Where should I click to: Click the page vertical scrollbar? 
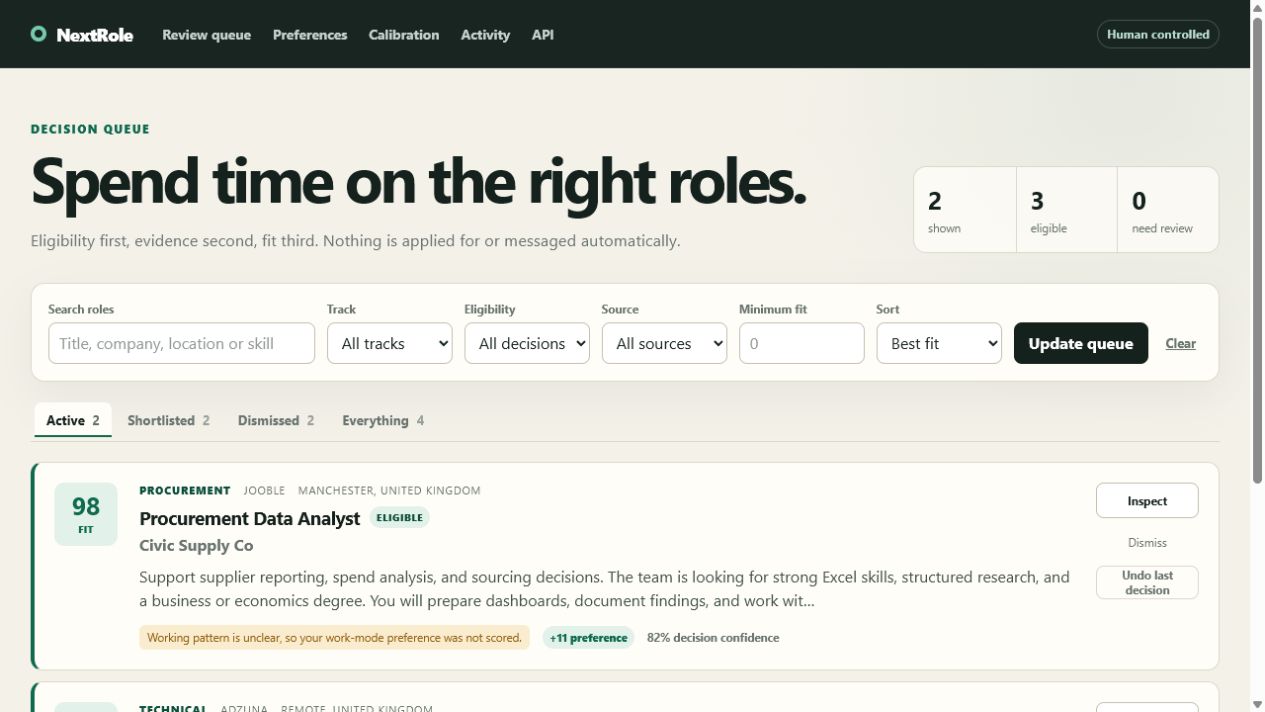1258,252
